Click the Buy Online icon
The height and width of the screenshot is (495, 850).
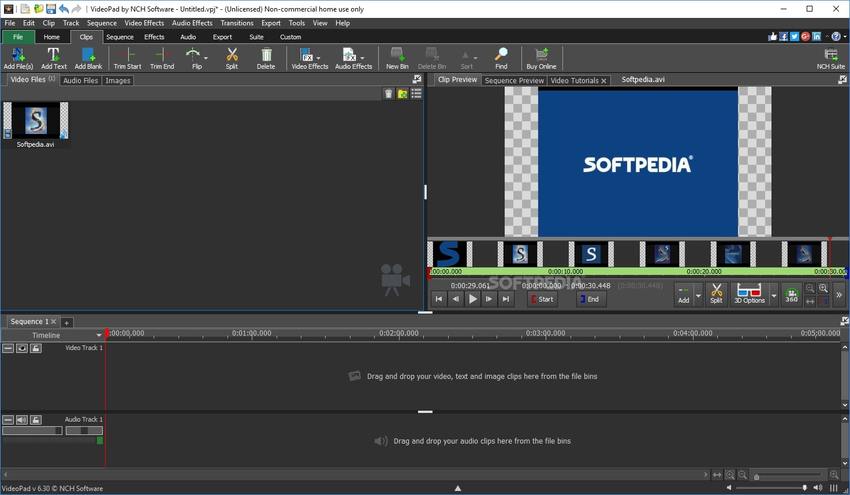pyautogui.click(x=541, y=58)
